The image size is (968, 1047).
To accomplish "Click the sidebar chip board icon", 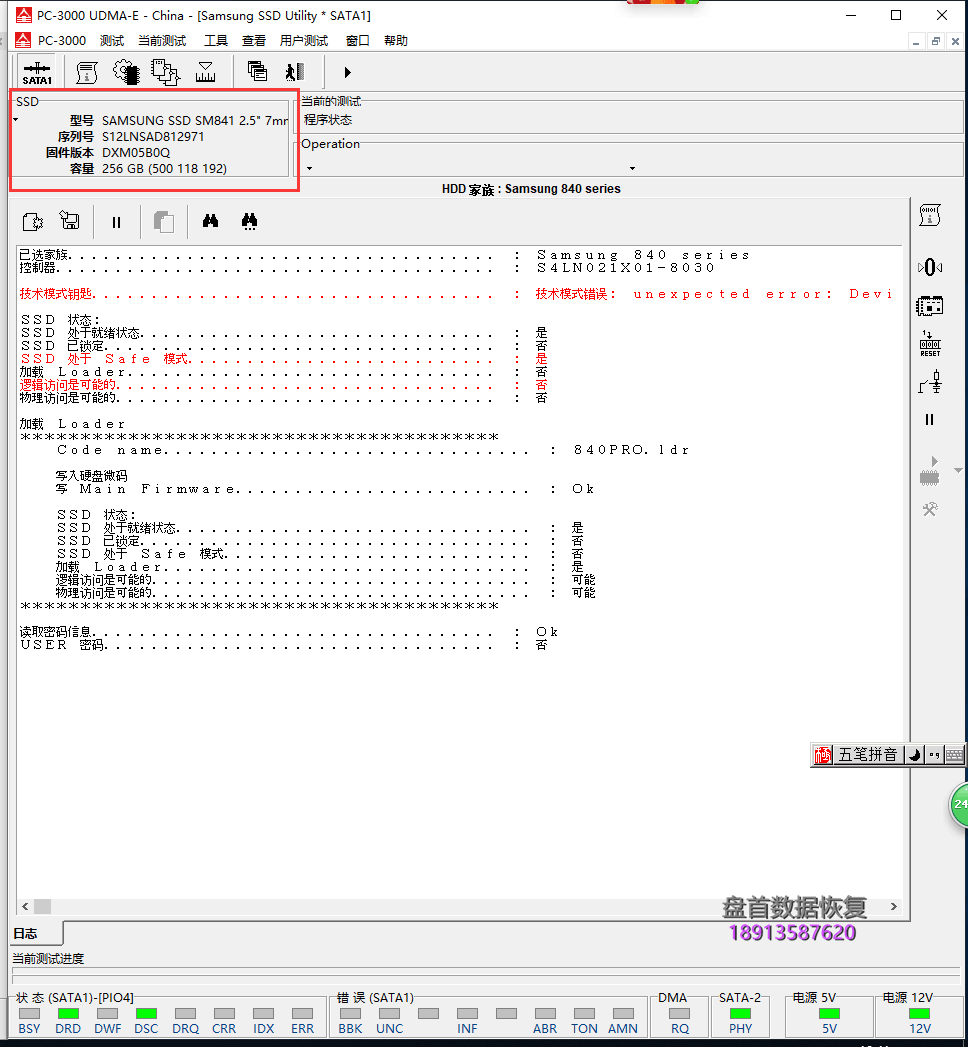I will [929, 306].
